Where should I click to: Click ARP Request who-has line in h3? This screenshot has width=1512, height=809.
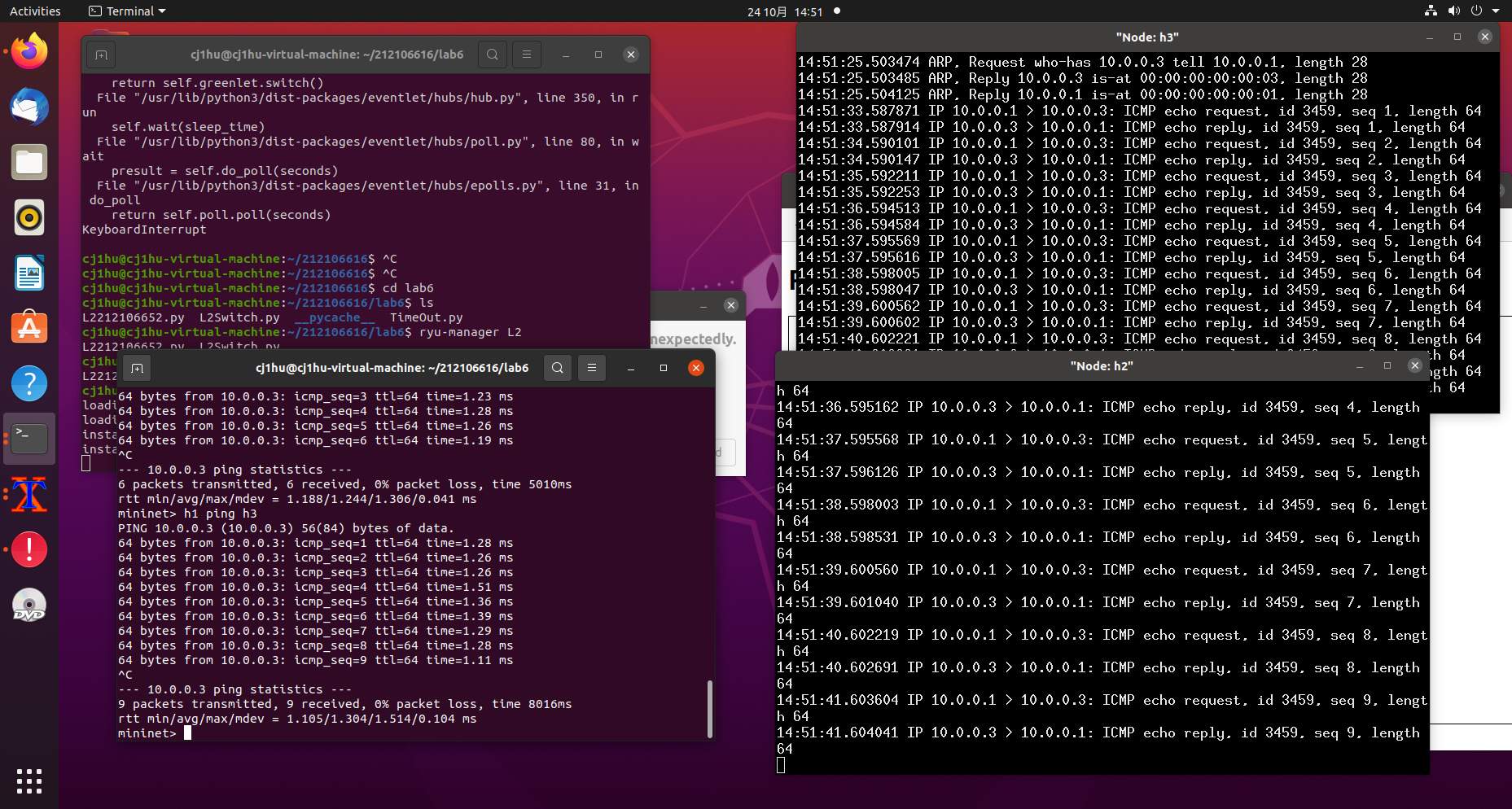1083,62
